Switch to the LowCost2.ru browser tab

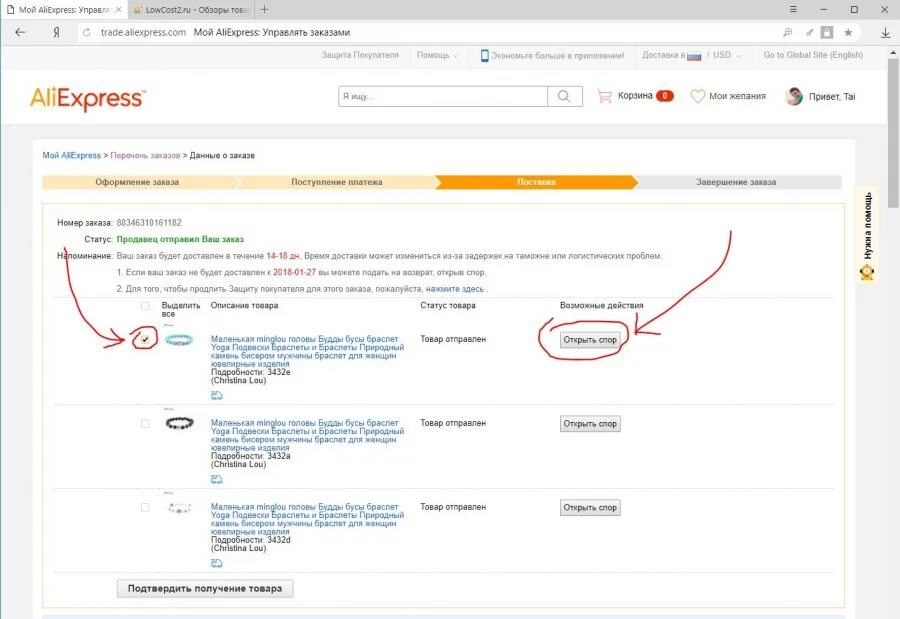point(190,10)
